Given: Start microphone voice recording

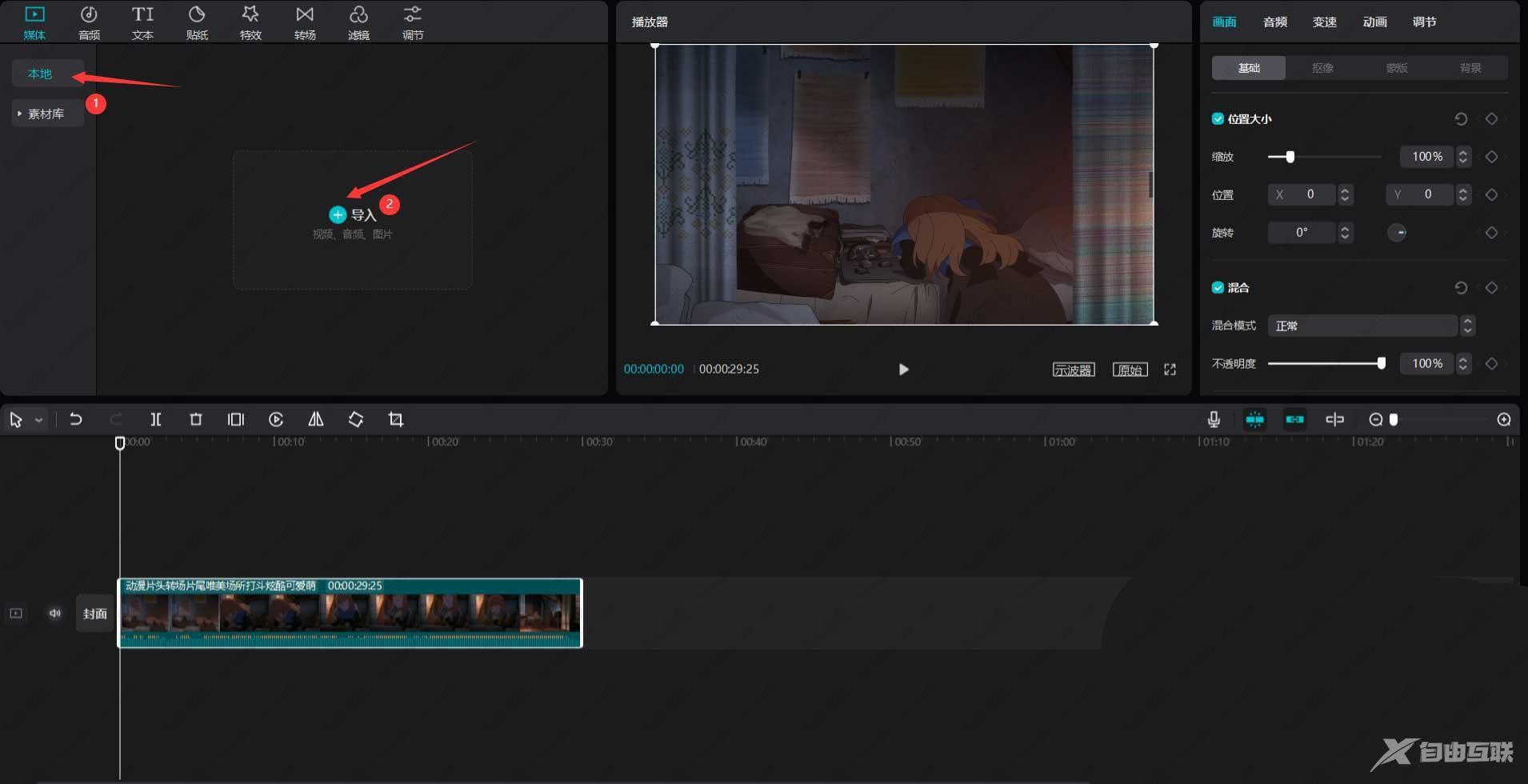Looking at the screenshot, I should tap(1214, 419).
